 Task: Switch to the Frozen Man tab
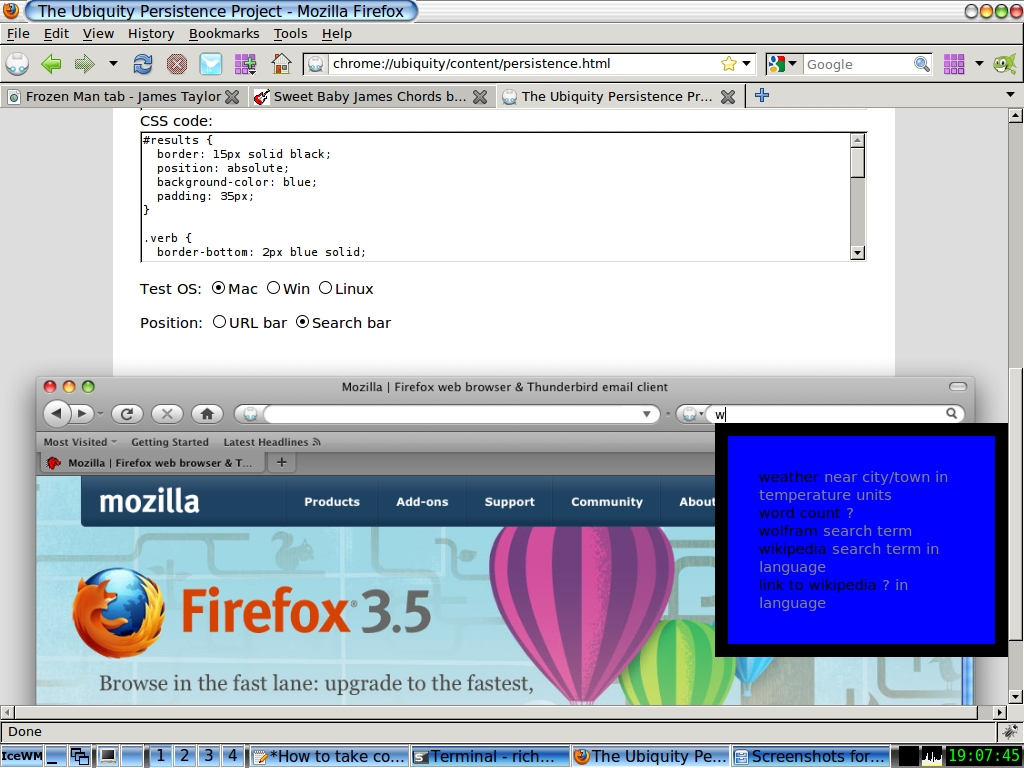pos(123,97)
